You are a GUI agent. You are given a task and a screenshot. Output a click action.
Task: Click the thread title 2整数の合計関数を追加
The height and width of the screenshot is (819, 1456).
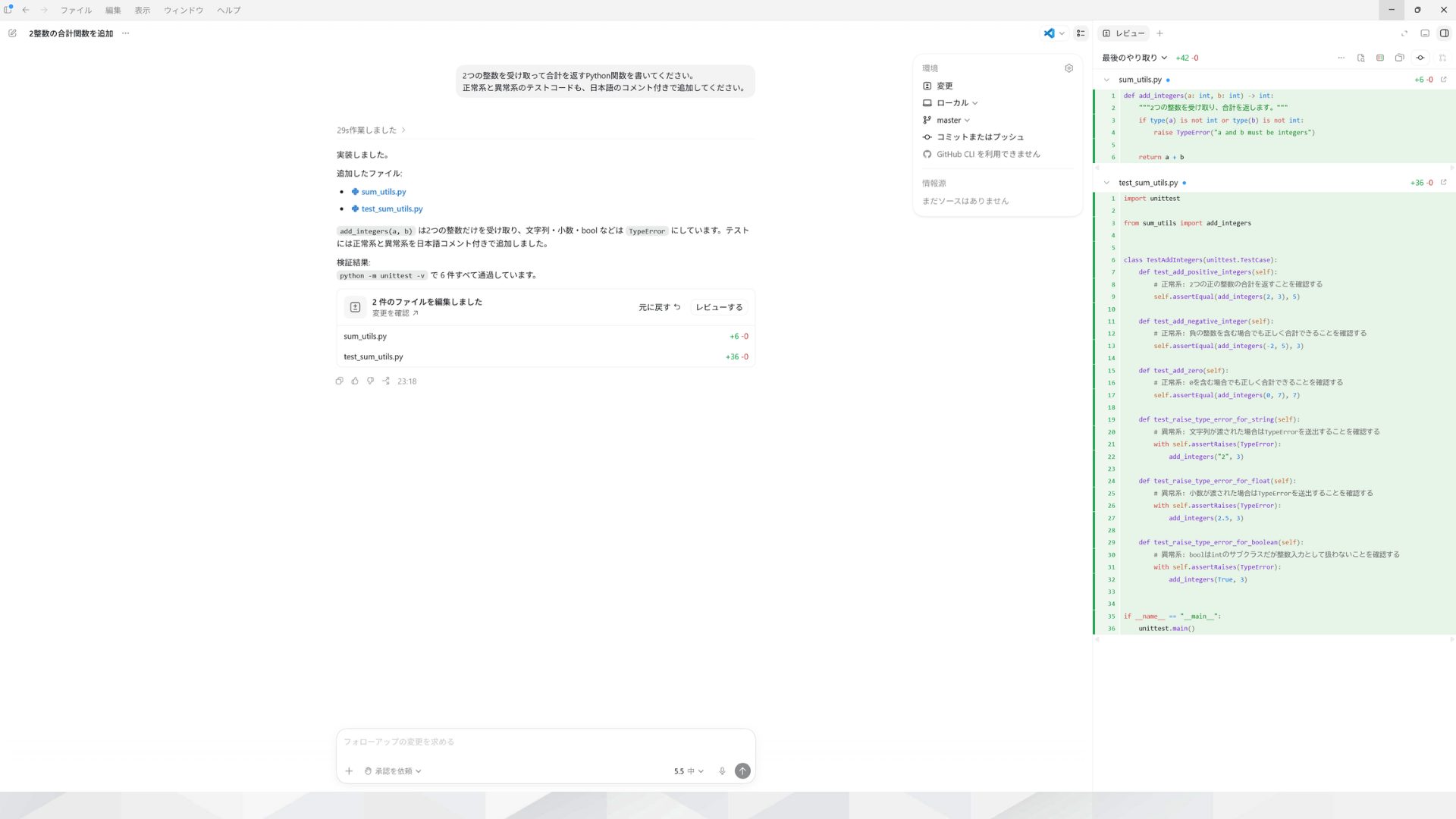coord(71,33)
